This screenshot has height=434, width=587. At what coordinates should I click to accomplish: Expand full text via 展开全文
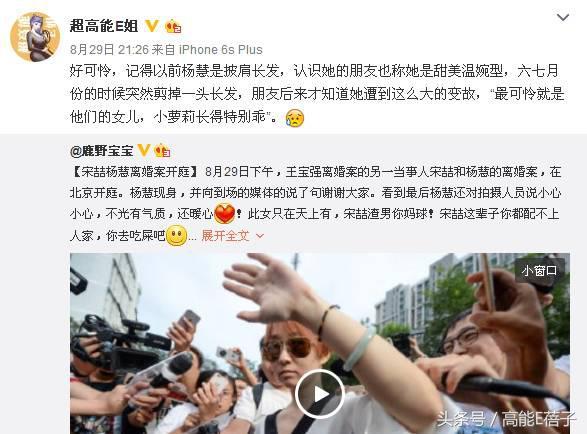[x=225, y=236]
